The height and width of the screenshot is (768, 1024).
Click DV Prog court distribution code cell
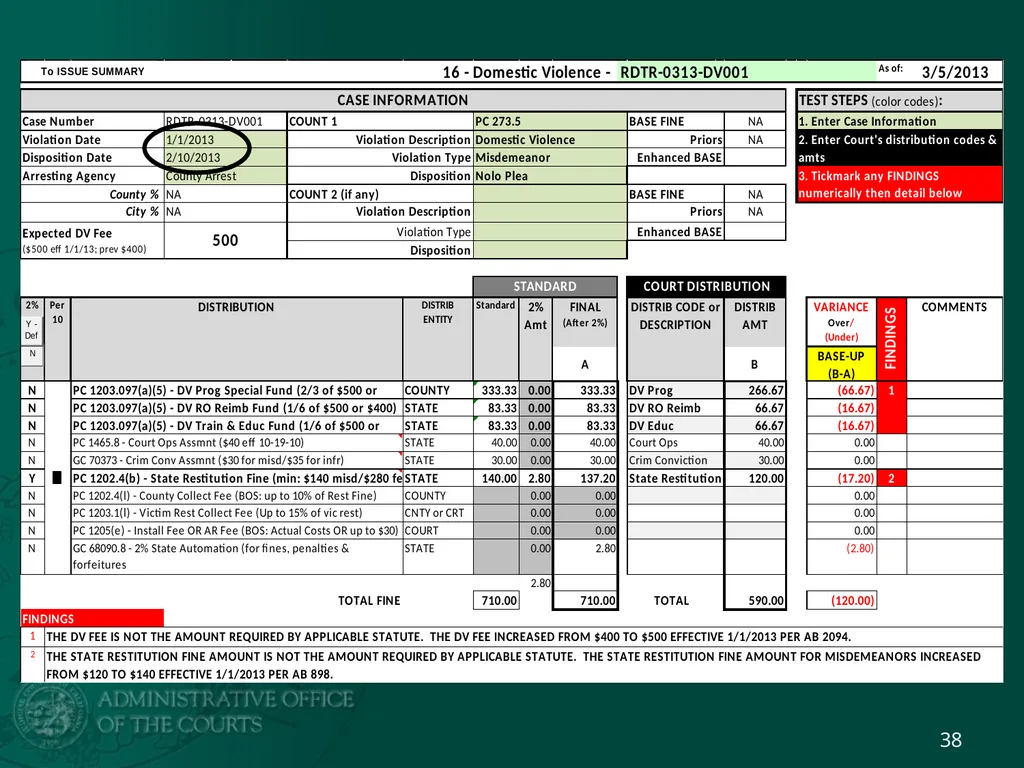click(675, 391)
